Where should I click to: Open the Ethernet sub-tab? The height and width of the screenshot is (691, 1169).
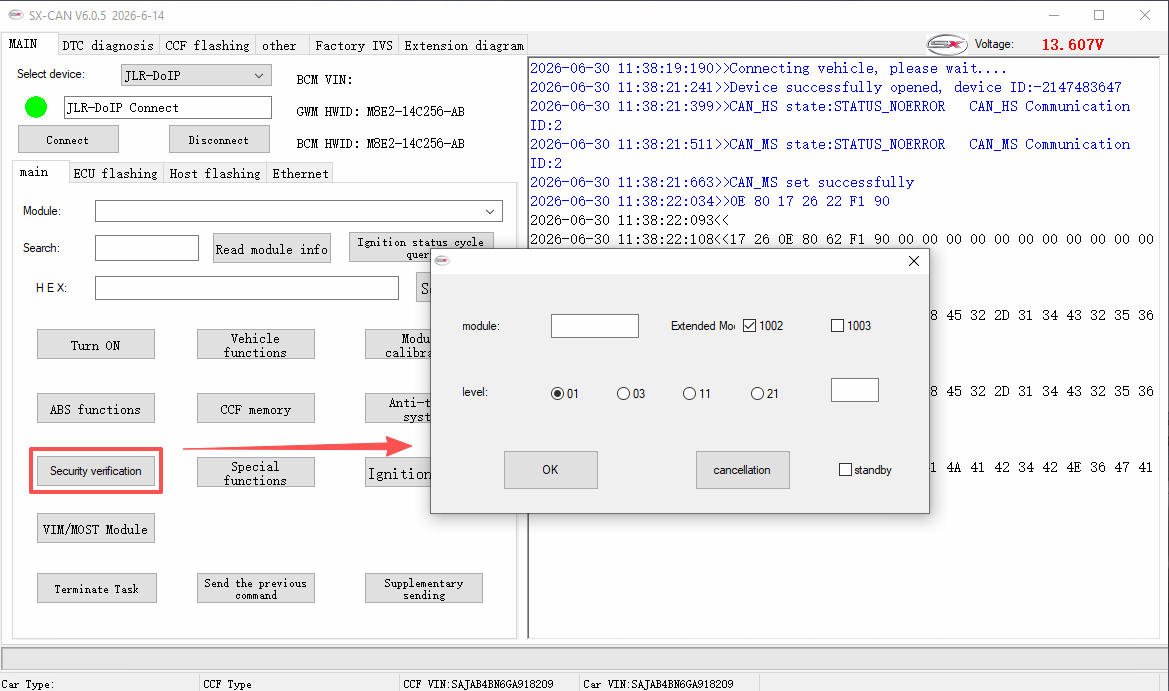click(x=300, y=174)
